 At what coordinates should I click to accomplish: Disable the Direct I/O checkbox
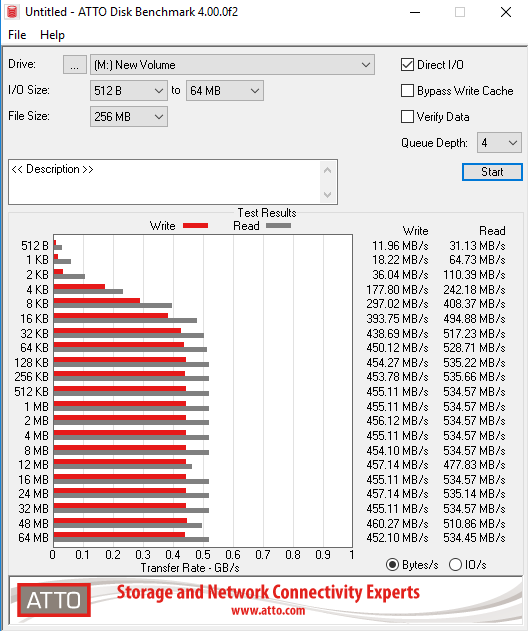407,64
